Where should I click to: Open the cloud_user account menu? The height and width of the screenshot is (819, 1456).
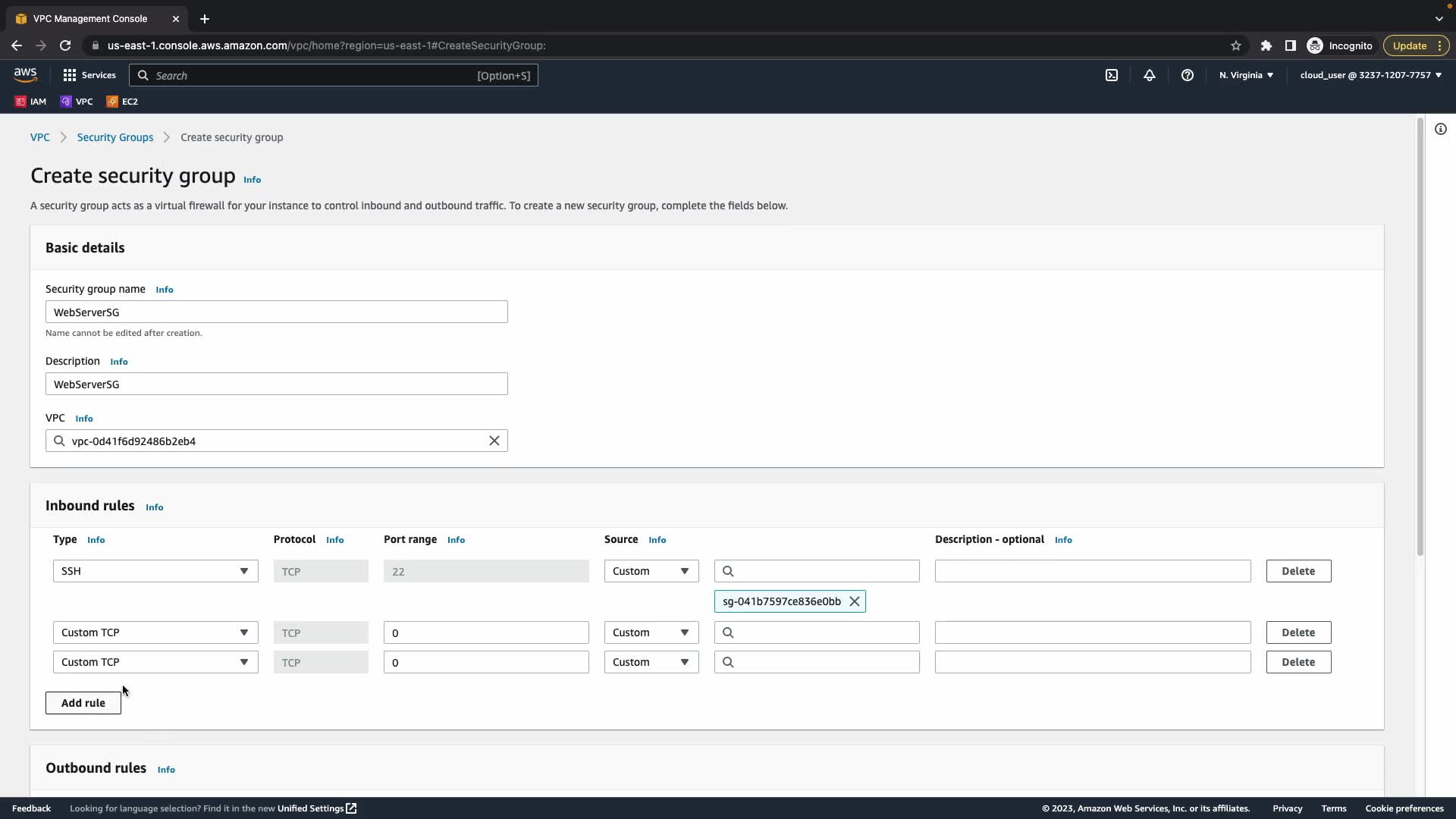(x=1370, y=75)
